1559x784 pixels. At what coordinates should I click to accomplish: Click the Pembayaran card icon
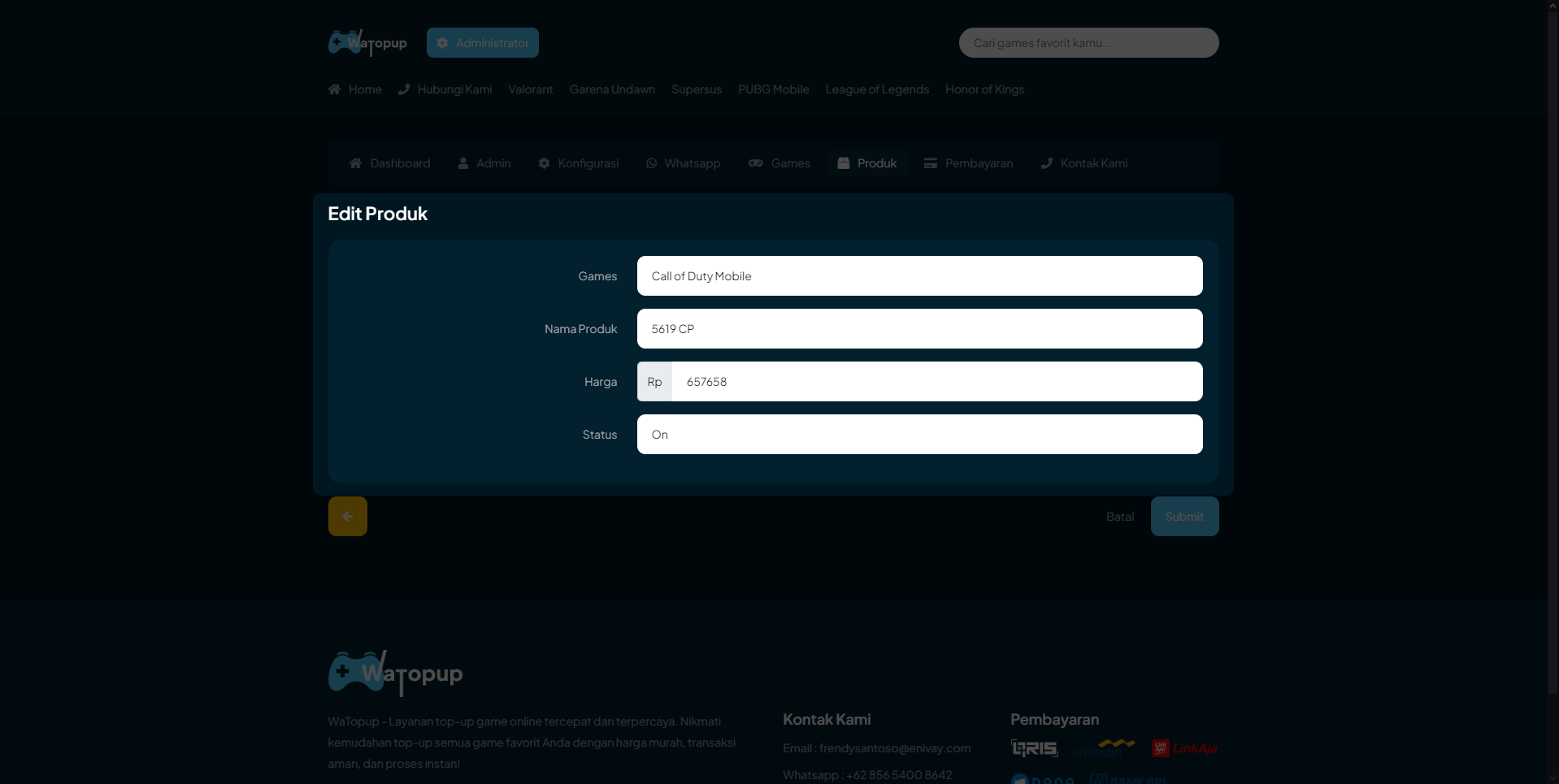[x=931, y=163]
